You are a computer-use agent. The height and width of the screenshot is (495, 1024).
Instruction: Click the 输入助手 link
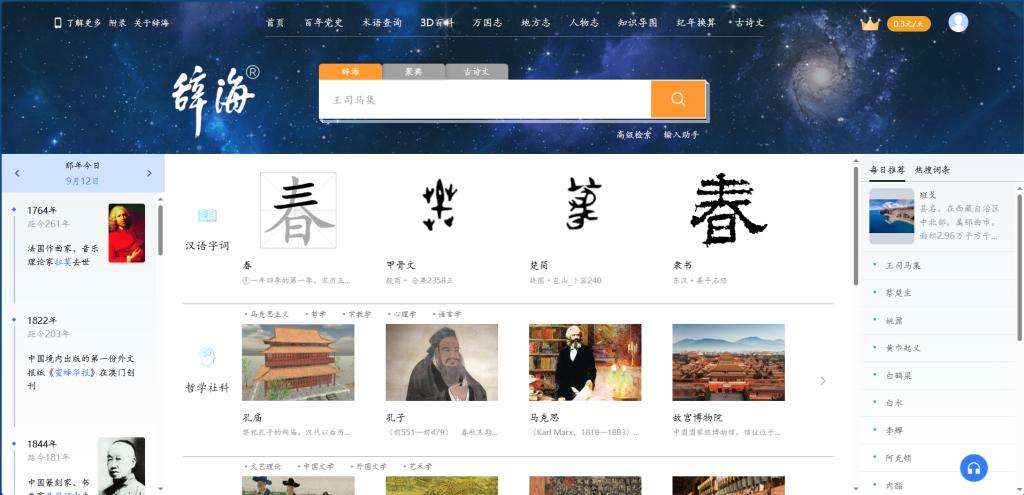pos(681,134)
